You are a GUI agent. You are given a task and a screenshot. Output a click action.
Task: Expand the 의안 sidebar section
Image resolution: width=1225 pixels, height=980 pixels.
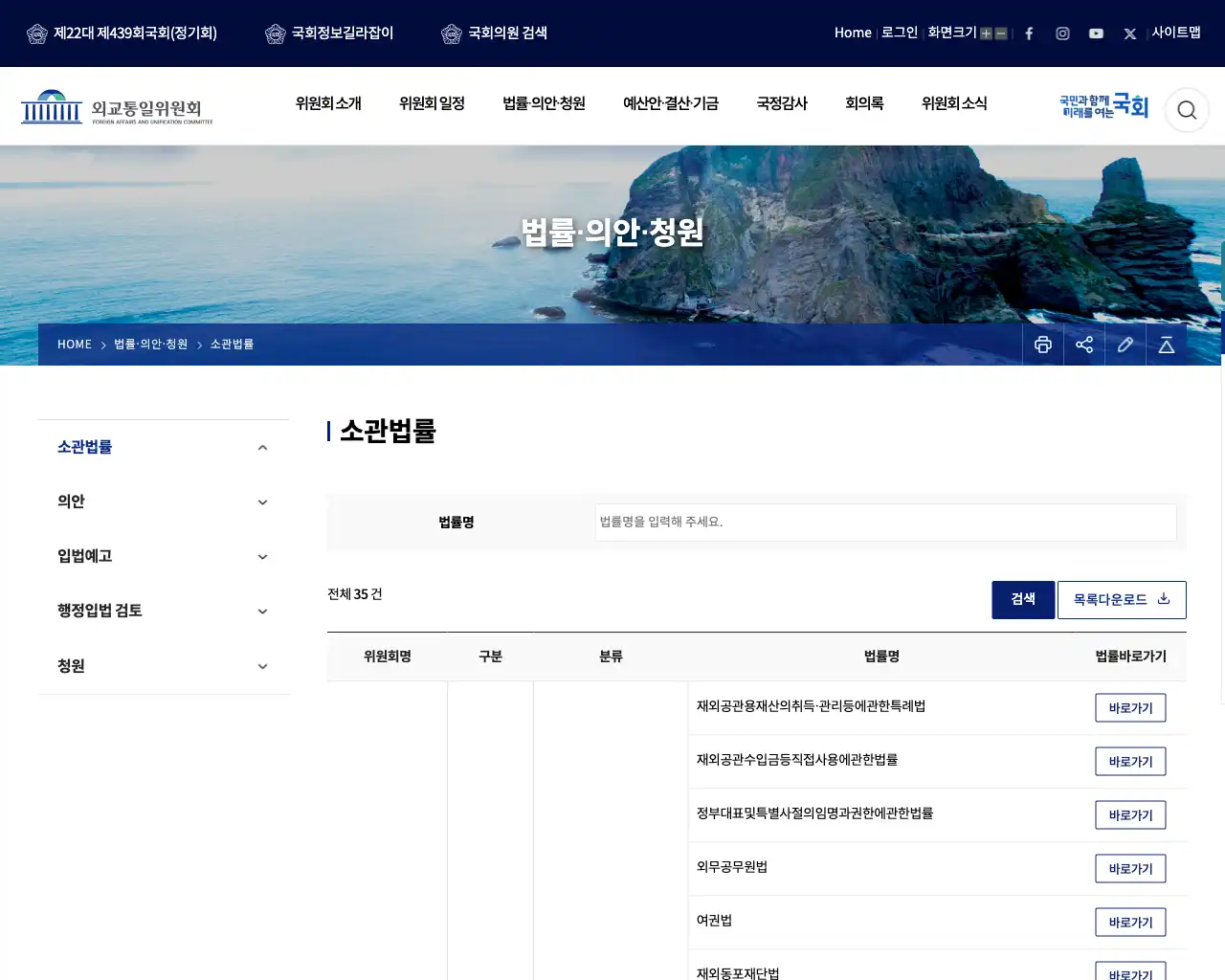coord(164,501)
